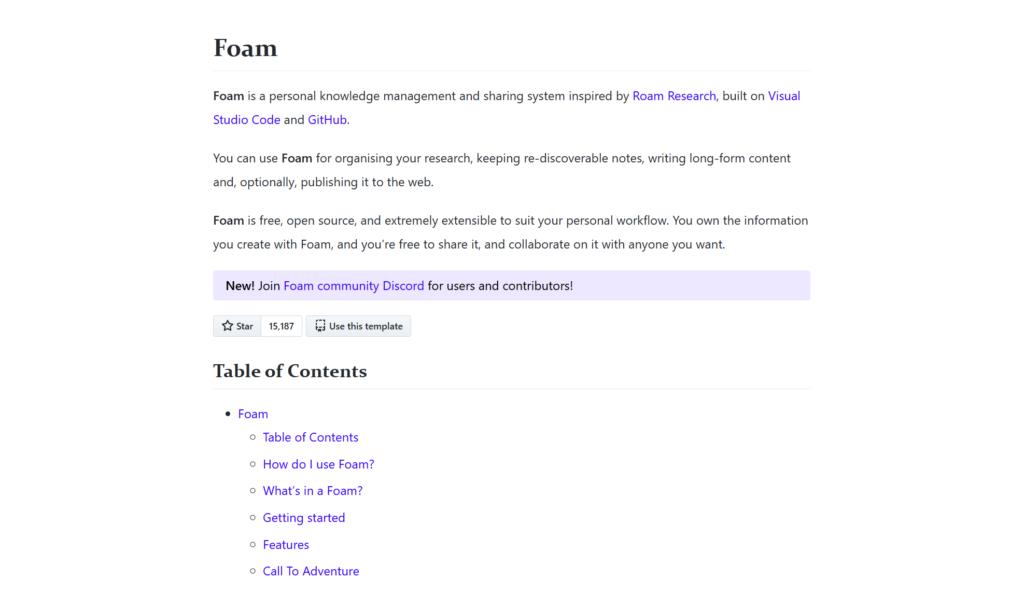The width and height of the screenshot is (1024, 592).
Task: Click the Foam page title heading
Action: tap(245, 48)
